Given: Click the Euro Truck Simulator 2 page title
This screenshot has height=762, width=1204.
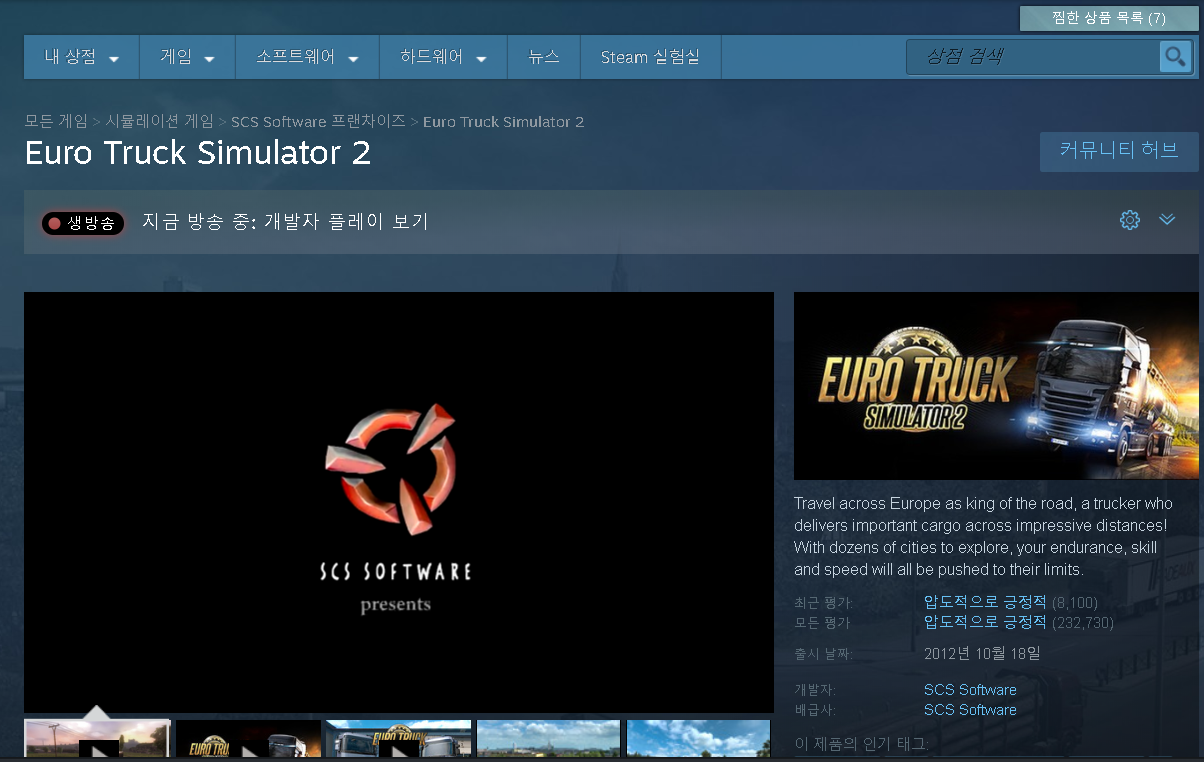Looking at the screenshot, I should 198,153.
